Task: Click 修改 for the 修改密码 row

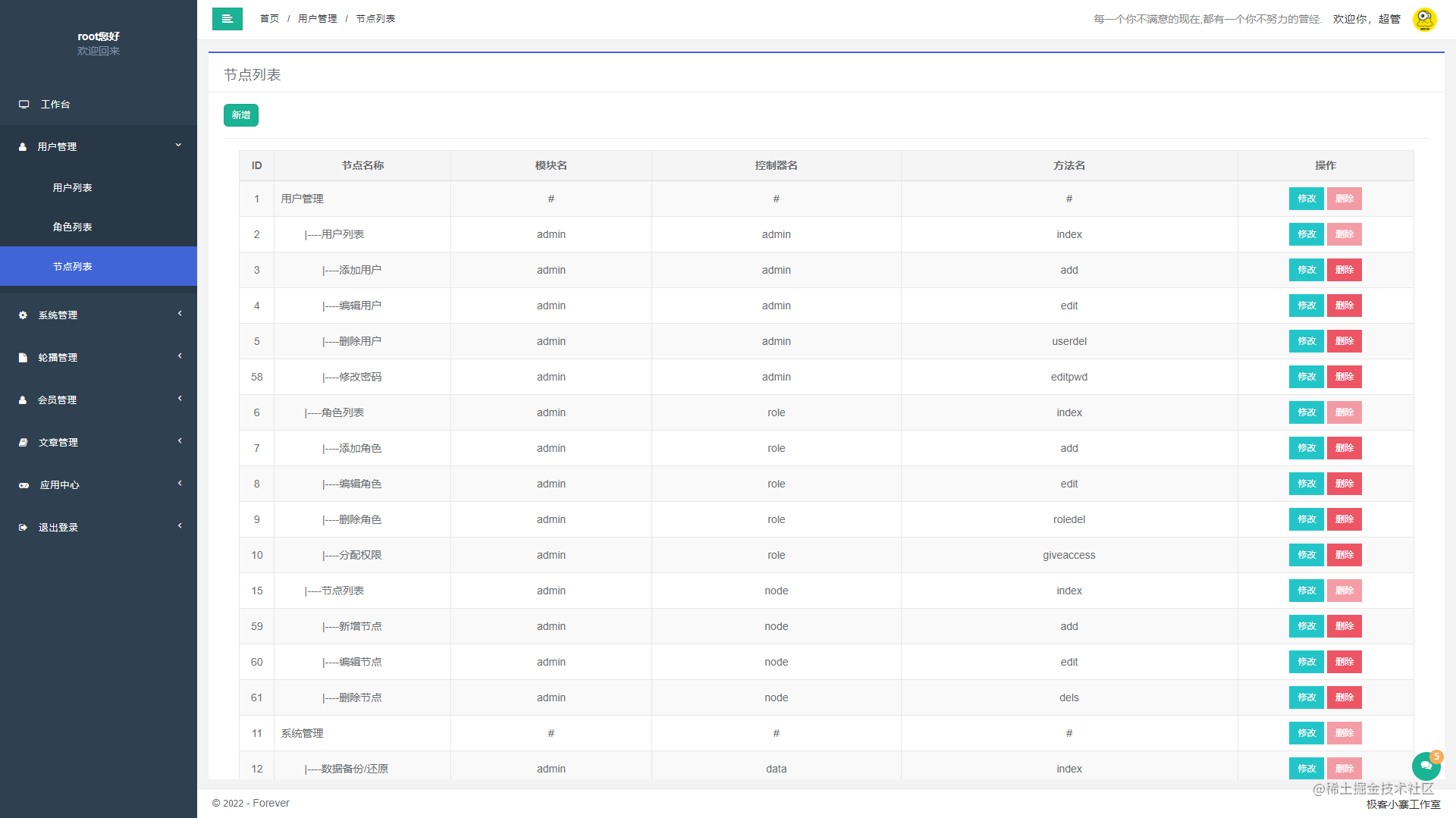Action: 1307,377
